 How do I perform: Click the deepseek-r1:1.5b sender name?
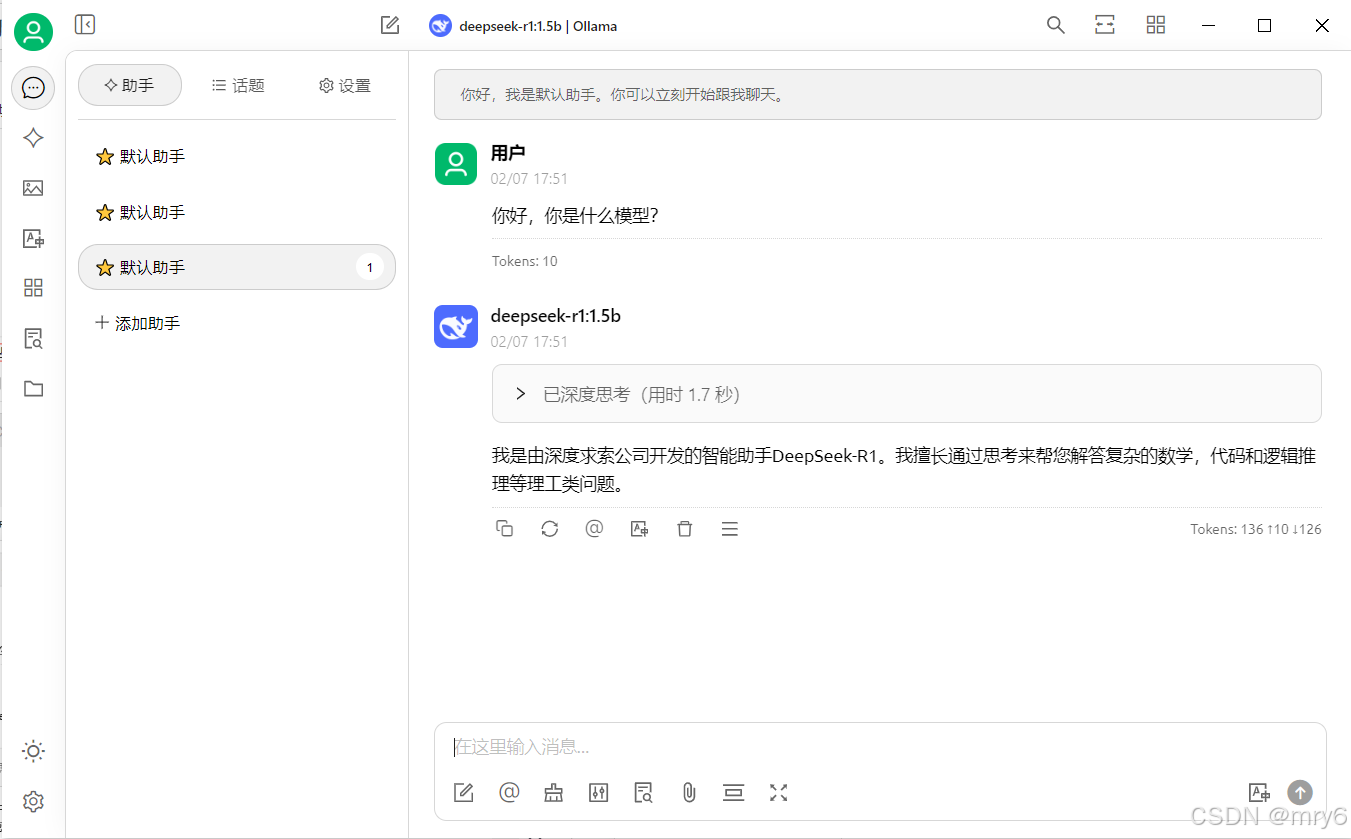tap(556, 316)
